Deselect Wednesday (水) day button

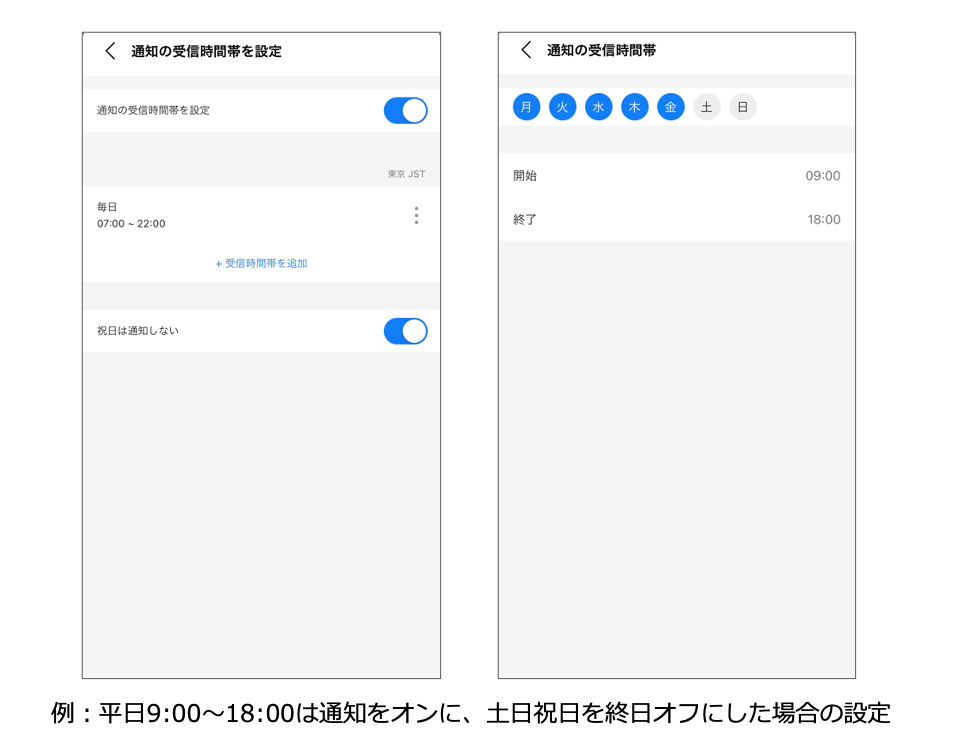point(598,107)
